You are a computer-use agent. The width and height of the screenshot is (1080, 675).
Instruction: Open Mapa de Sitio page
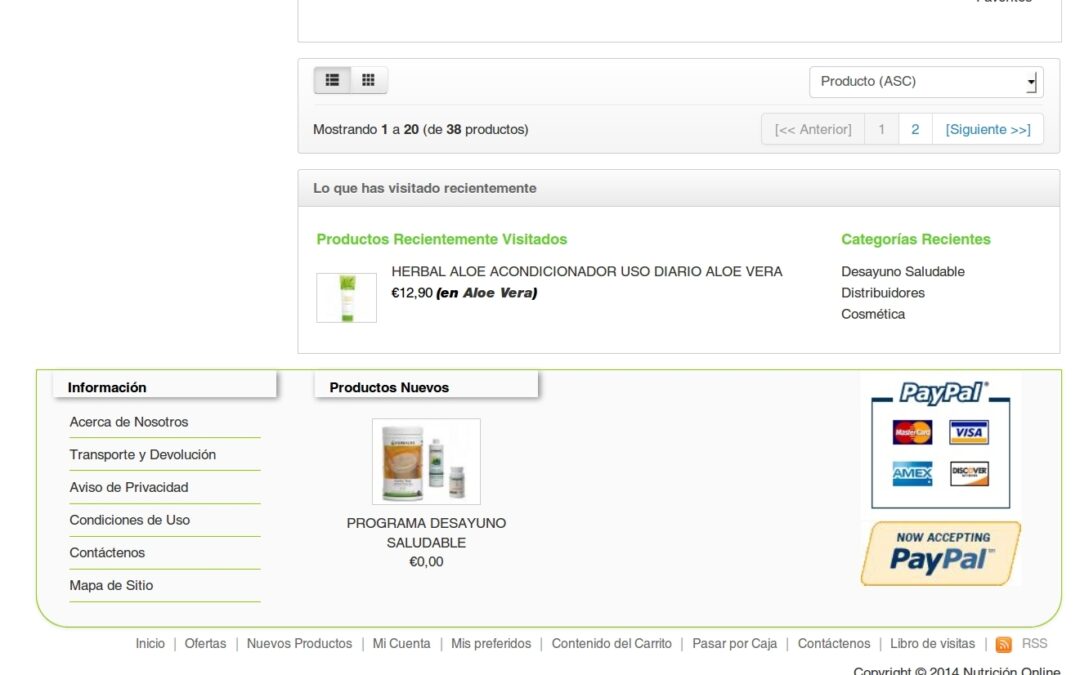(x=111, y=585)
